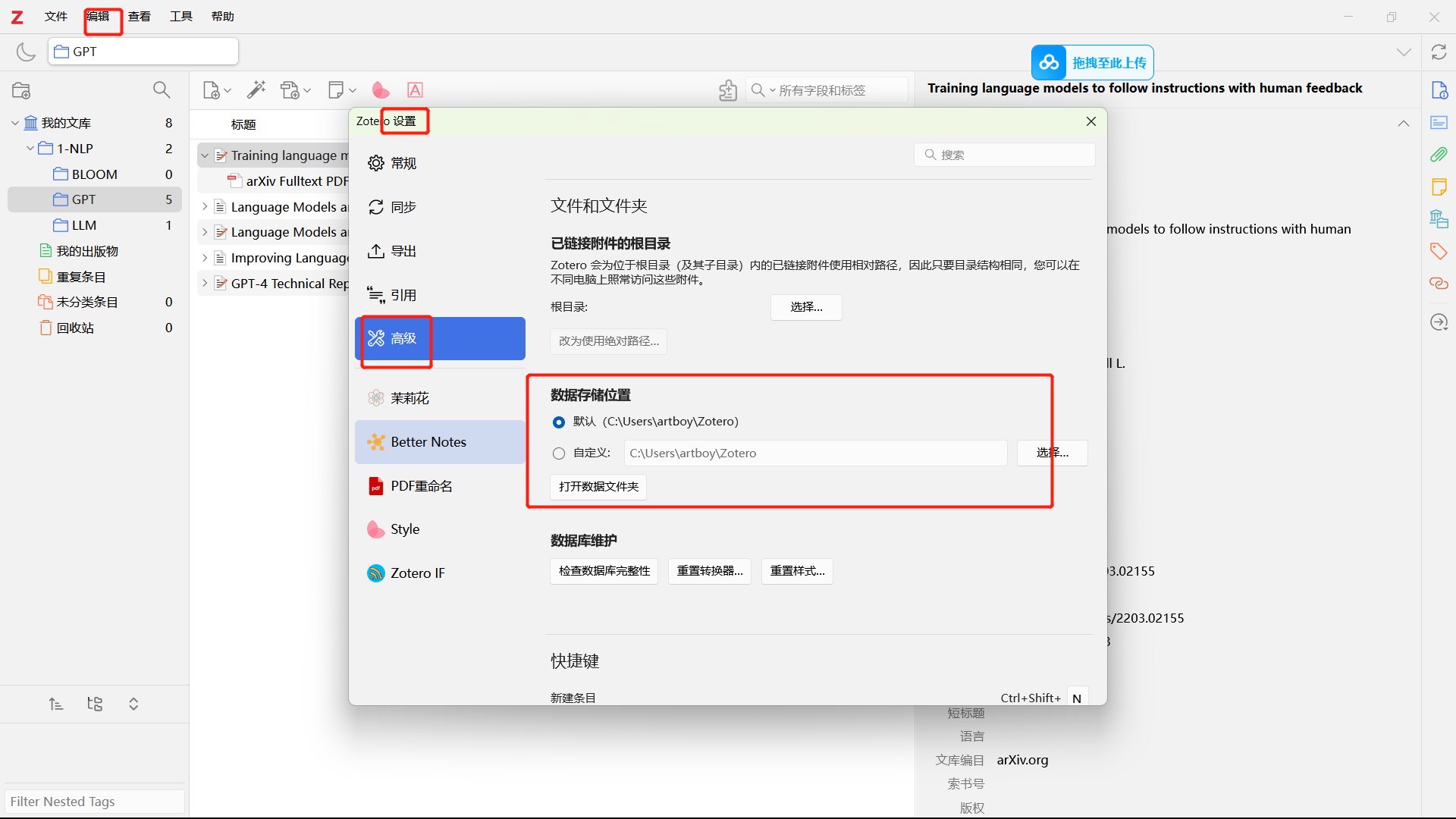The width and height of the screenshot is (1456, 819).
Task: Click the settings search field
Action: [1005, 155]
